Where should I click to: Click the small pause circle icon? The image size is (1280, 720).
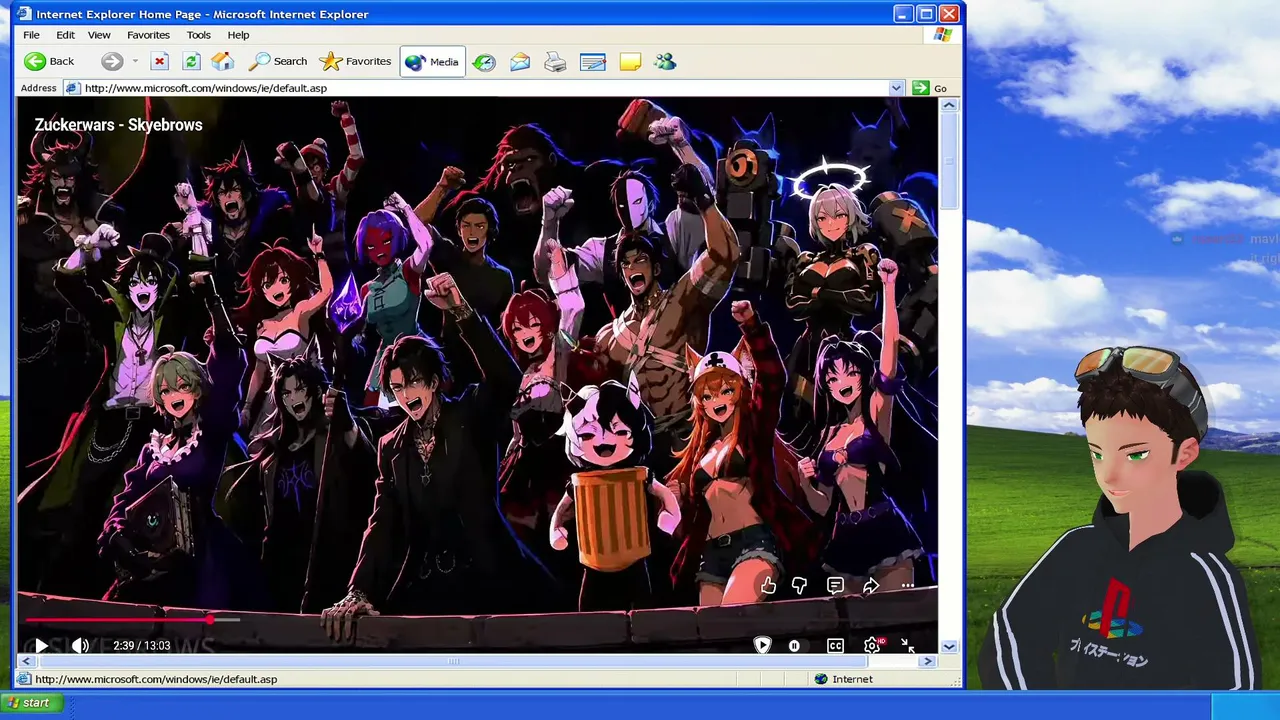click(794, 646)
